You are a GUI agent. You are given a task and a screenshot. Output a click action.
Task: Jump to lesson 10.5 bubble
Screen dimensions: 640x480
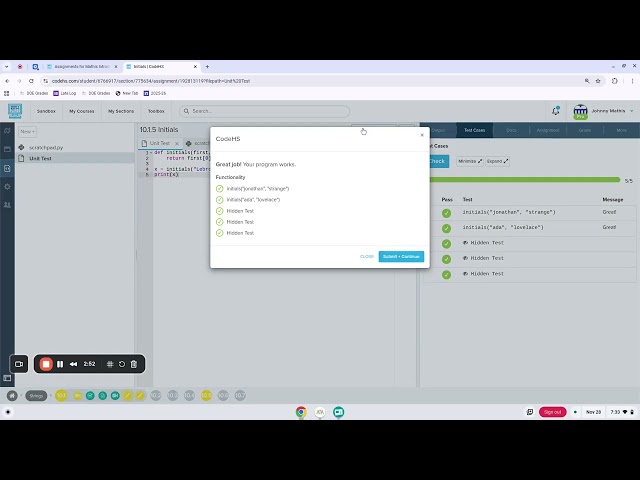(x=206, y=396)
